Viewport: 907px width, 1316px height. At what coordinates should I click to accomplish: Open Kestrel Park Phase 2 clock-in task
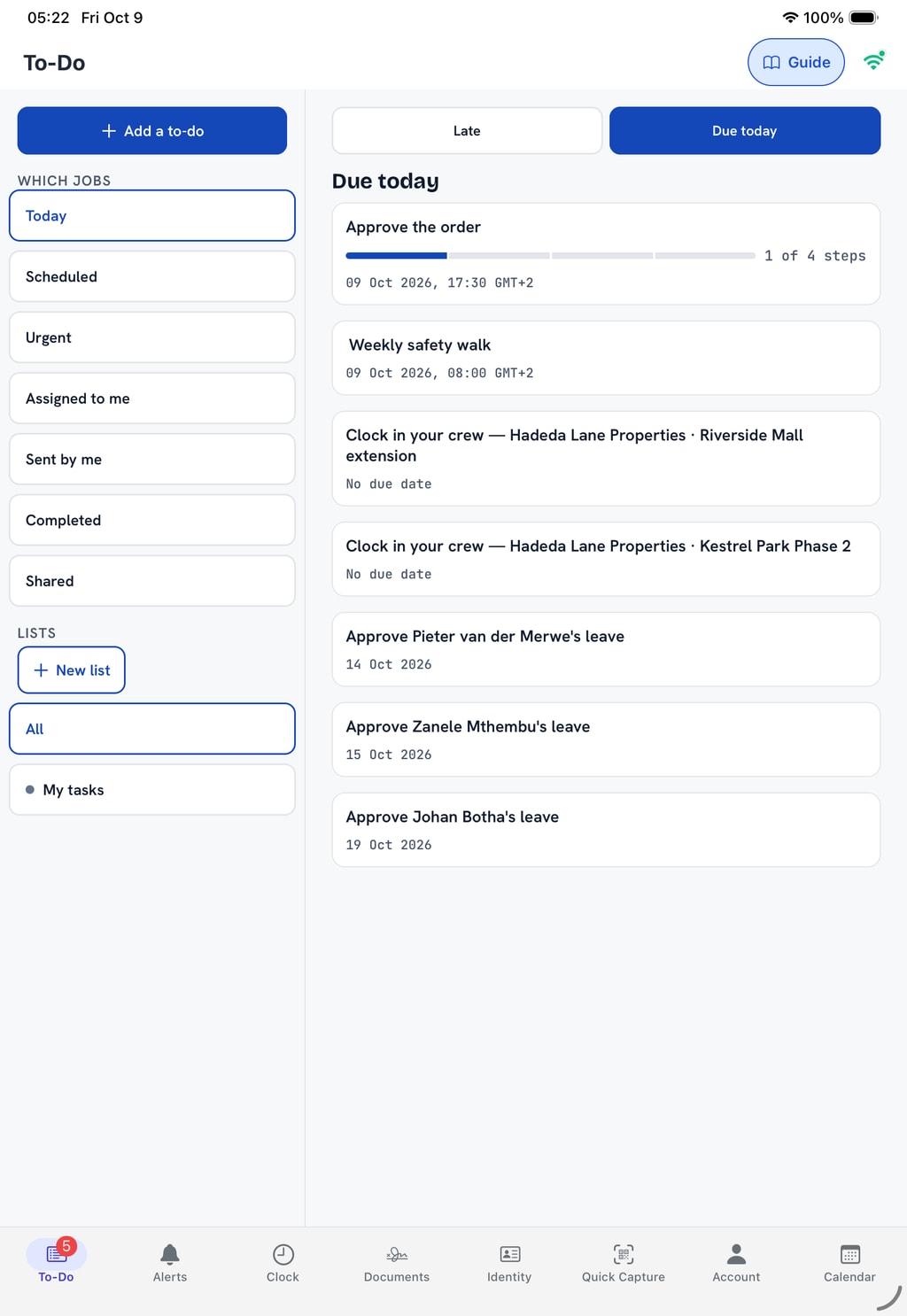pyautogui.click(x=606, y=559)
